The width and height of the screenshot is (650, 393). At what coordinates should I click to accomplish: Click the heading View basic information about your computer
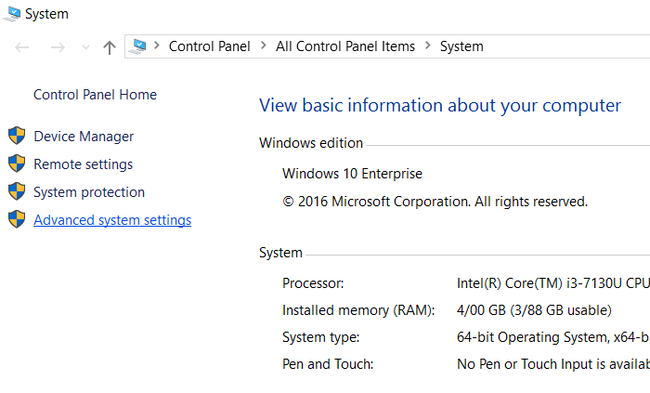click(440, 105)
